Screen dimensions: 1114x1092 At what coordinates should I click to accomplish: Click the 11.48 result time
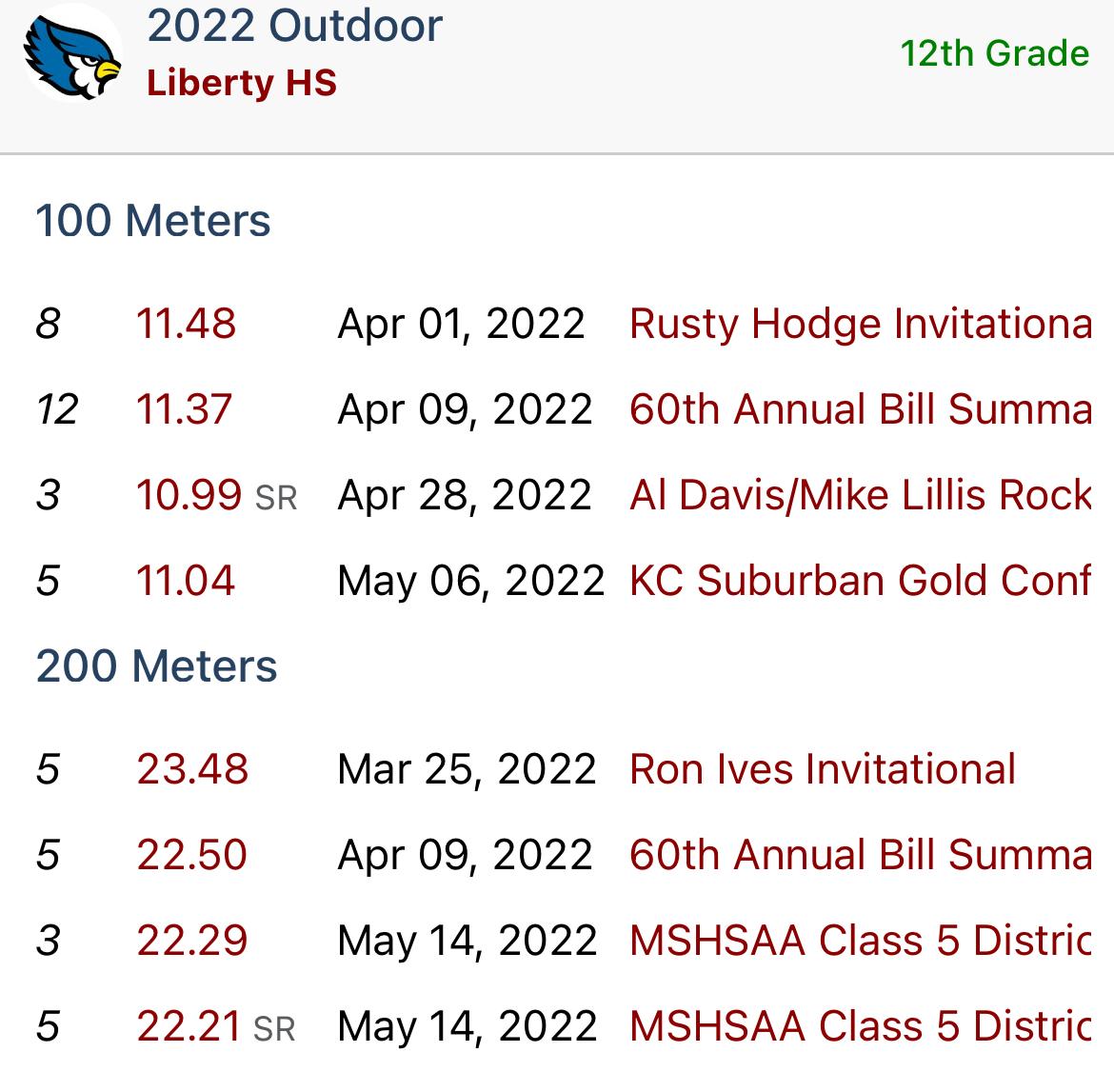coord(186,324)
